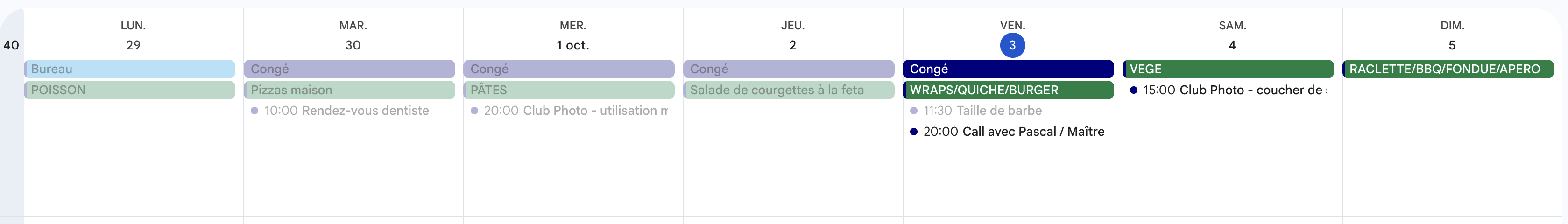
Task: Open the PÂTES event on Wednesday
Action: pyautogui.click(x=569, y=90)
